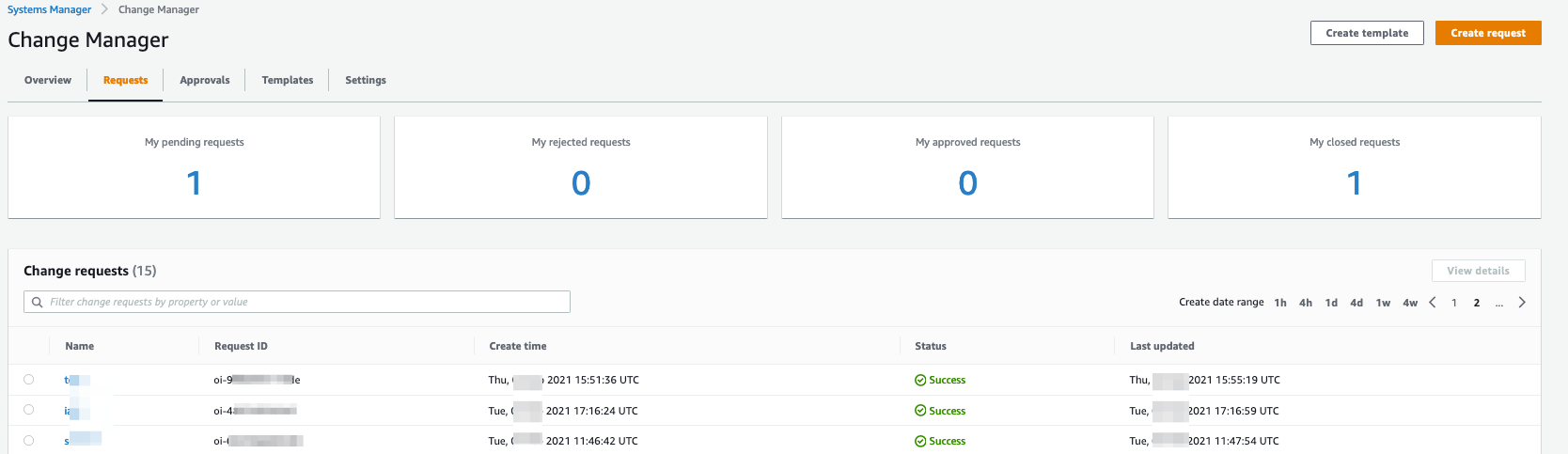Set create date range to 4w

click(1410, 303)
